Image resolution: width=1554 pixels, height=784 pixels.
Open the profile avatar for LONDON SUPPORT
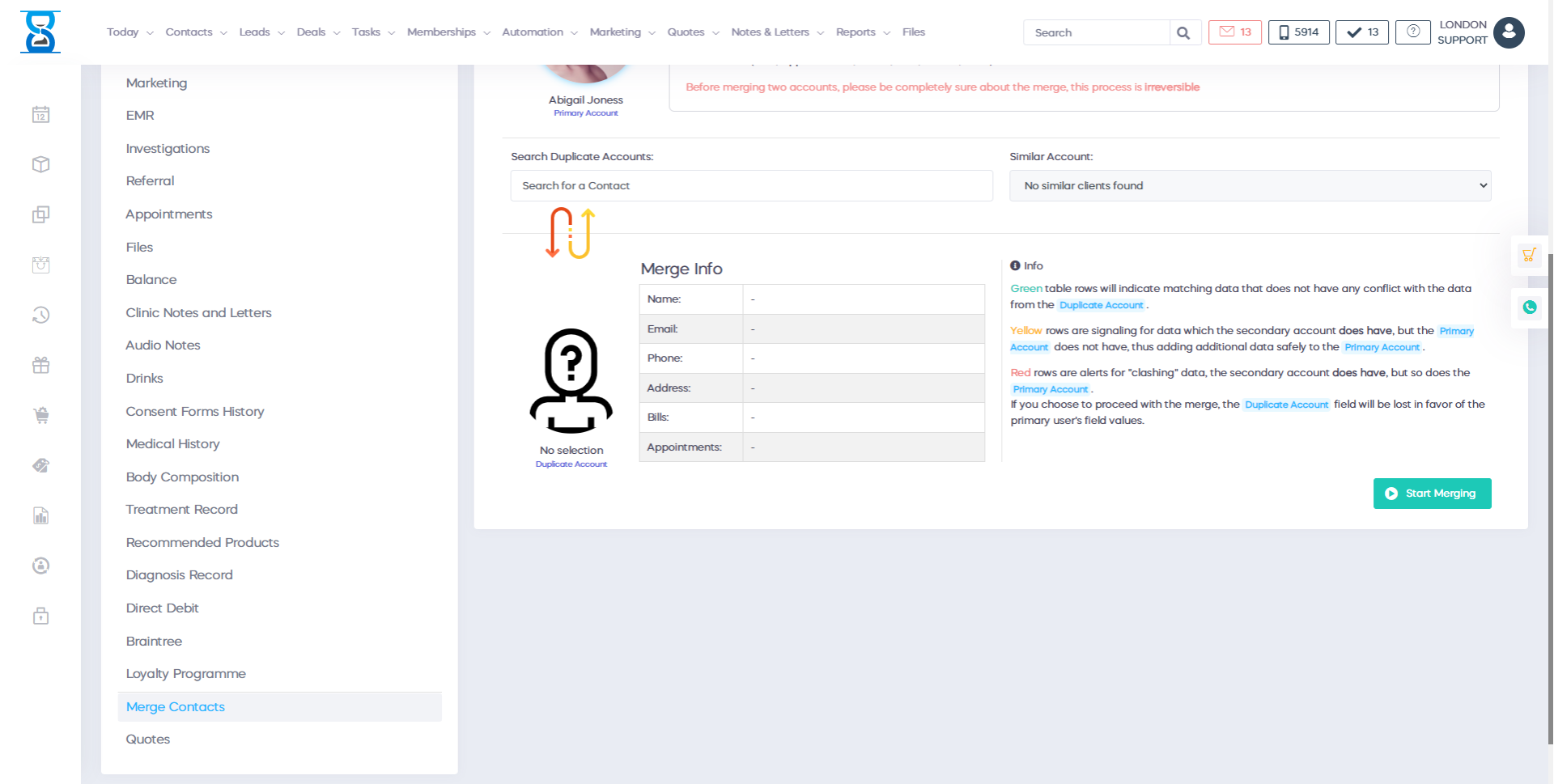[x=1508, y=32]
